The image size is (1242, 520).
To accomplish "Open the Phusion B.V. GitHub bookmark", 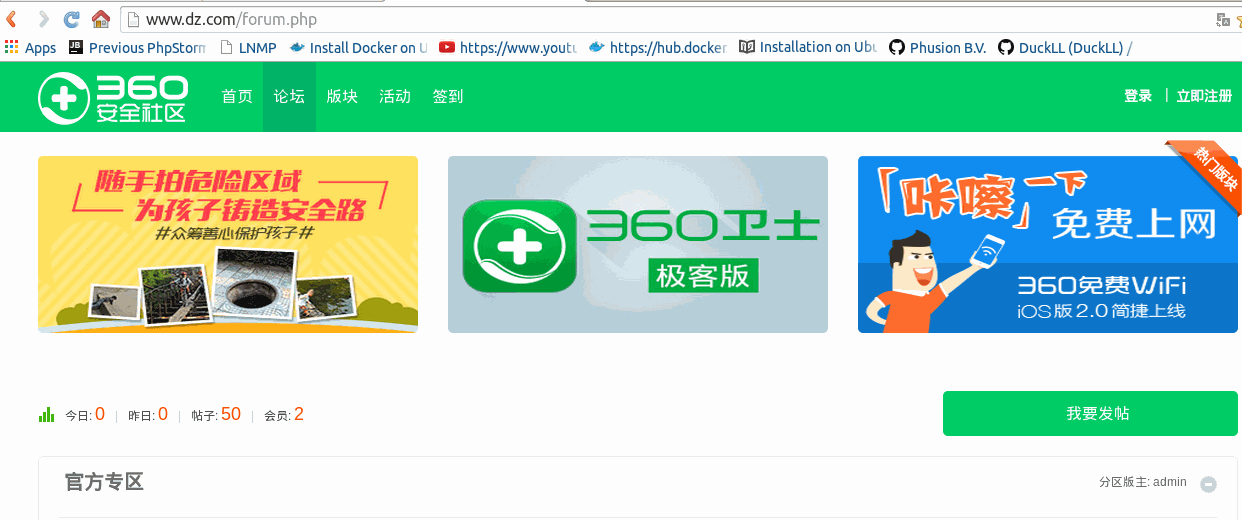I will coord(938,47).
